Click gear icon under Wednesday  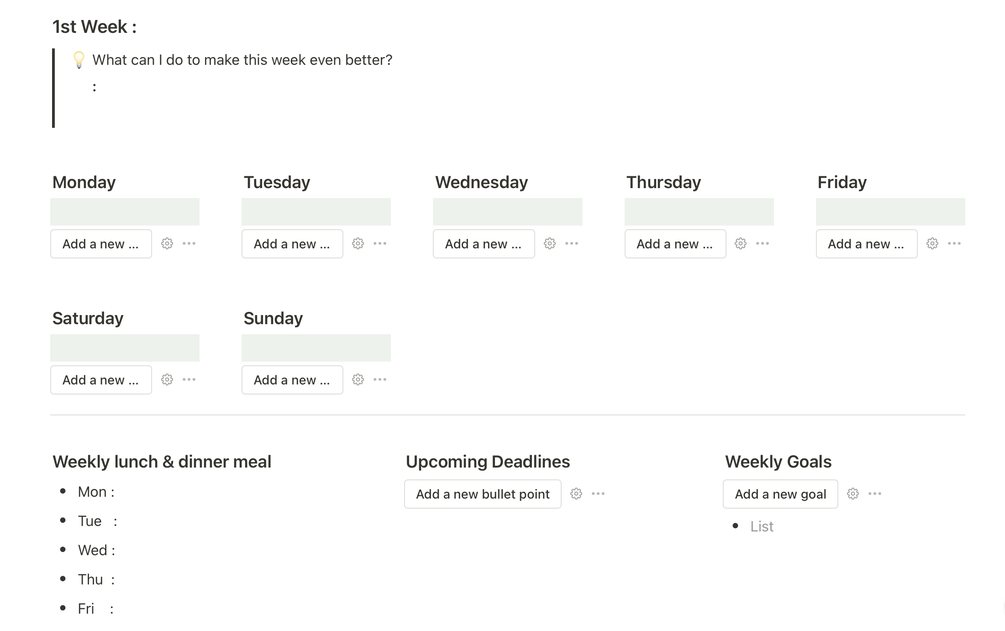coord(550,244)
